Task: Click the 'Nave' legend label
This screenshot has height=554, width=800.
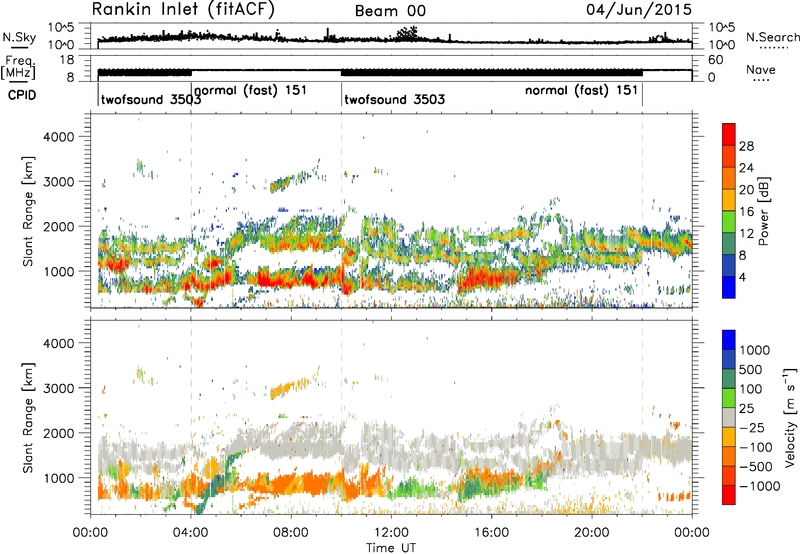Action: point(761,69)
